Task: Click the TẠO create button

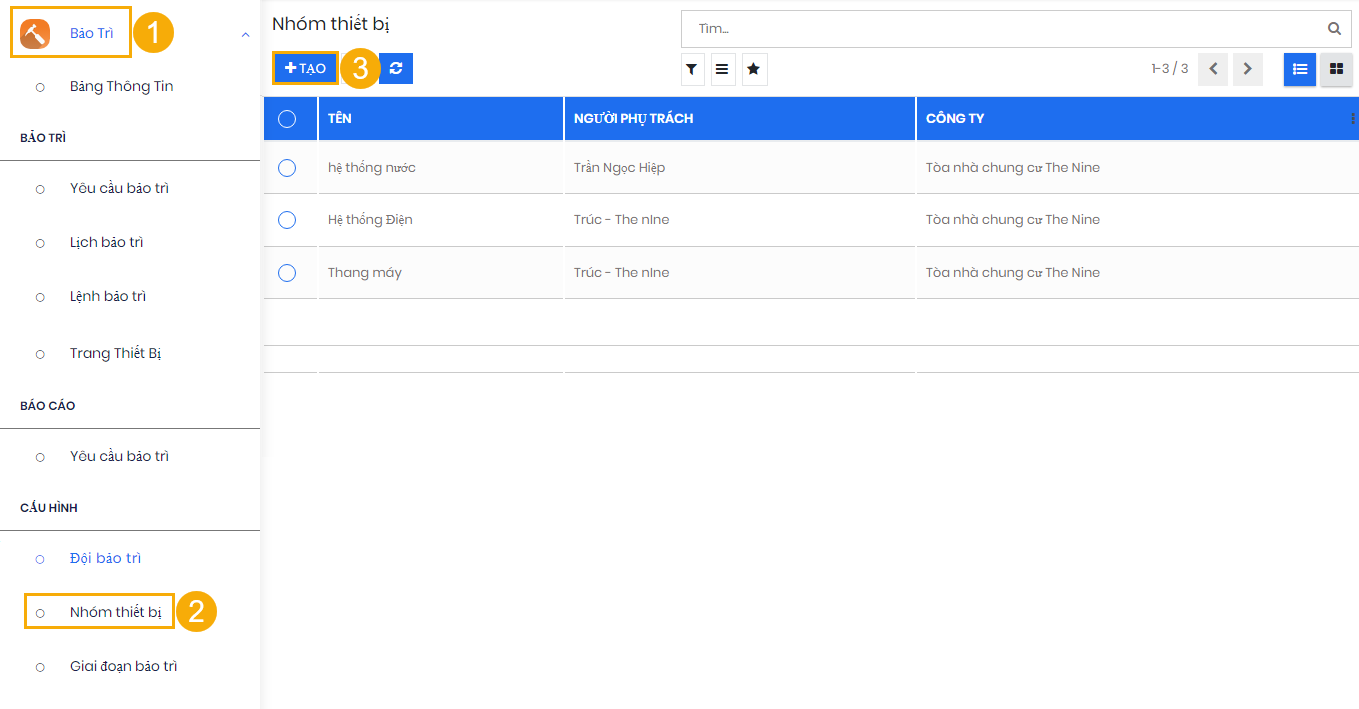Action: pyautogui.click(x=306, y=68)
